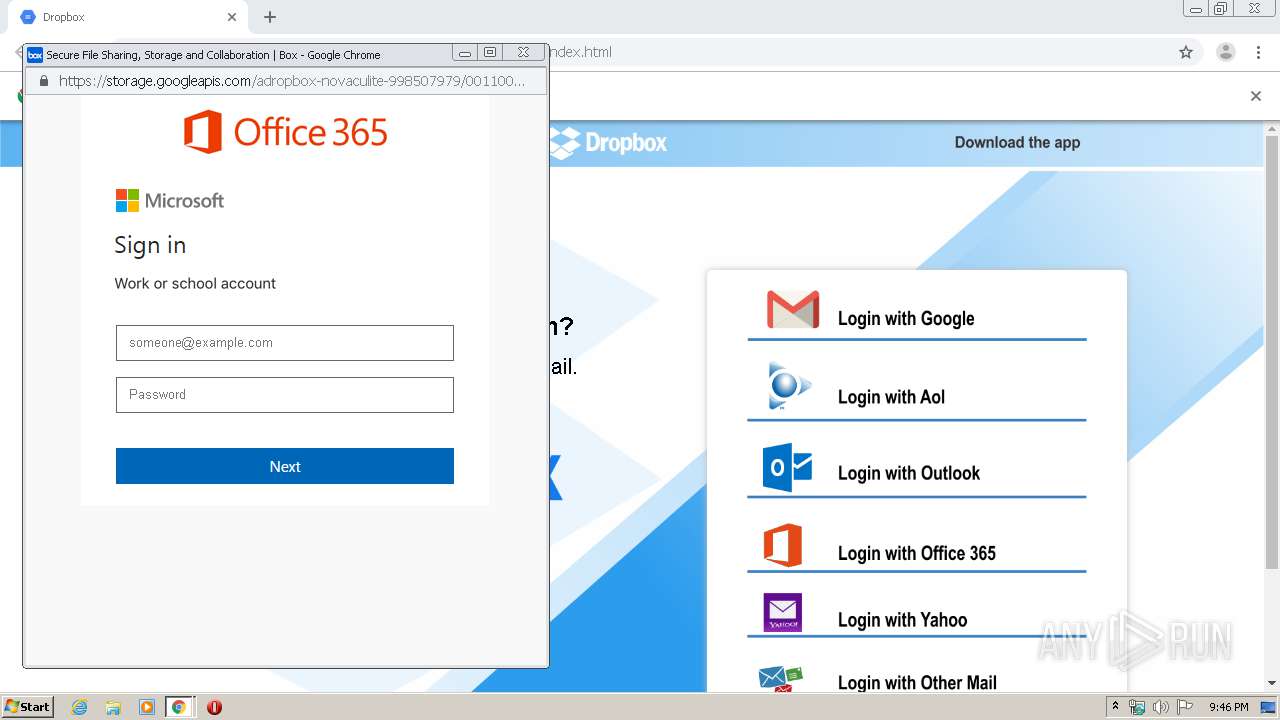Open the media player taskbar icon
This screenshot has height=720, width=1280.
coord(147,707)
